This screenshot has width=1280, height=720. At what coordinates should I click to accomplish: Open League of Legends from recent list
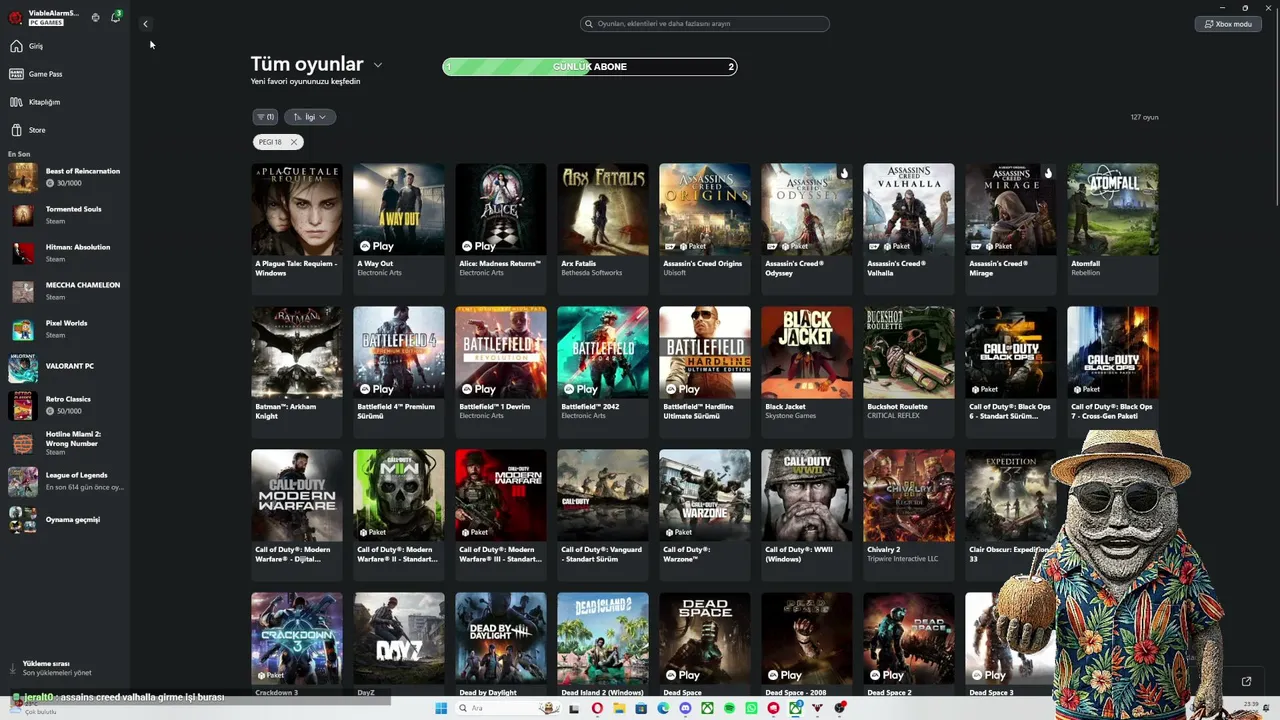pyautogui.click(x=65, y=481)
